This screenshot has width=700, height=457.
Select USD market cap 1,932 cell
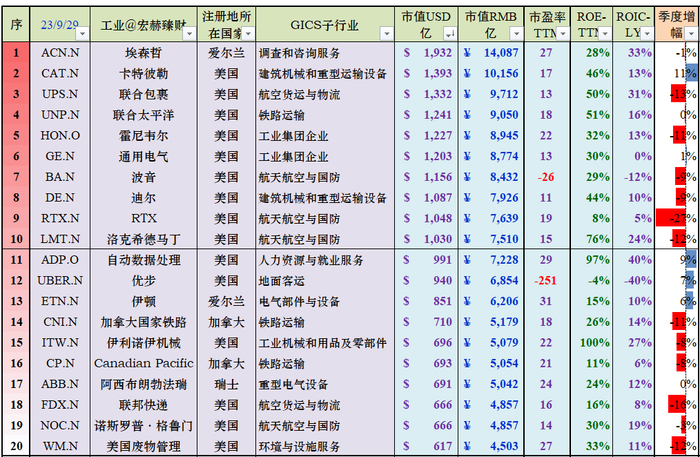(426, 53)
